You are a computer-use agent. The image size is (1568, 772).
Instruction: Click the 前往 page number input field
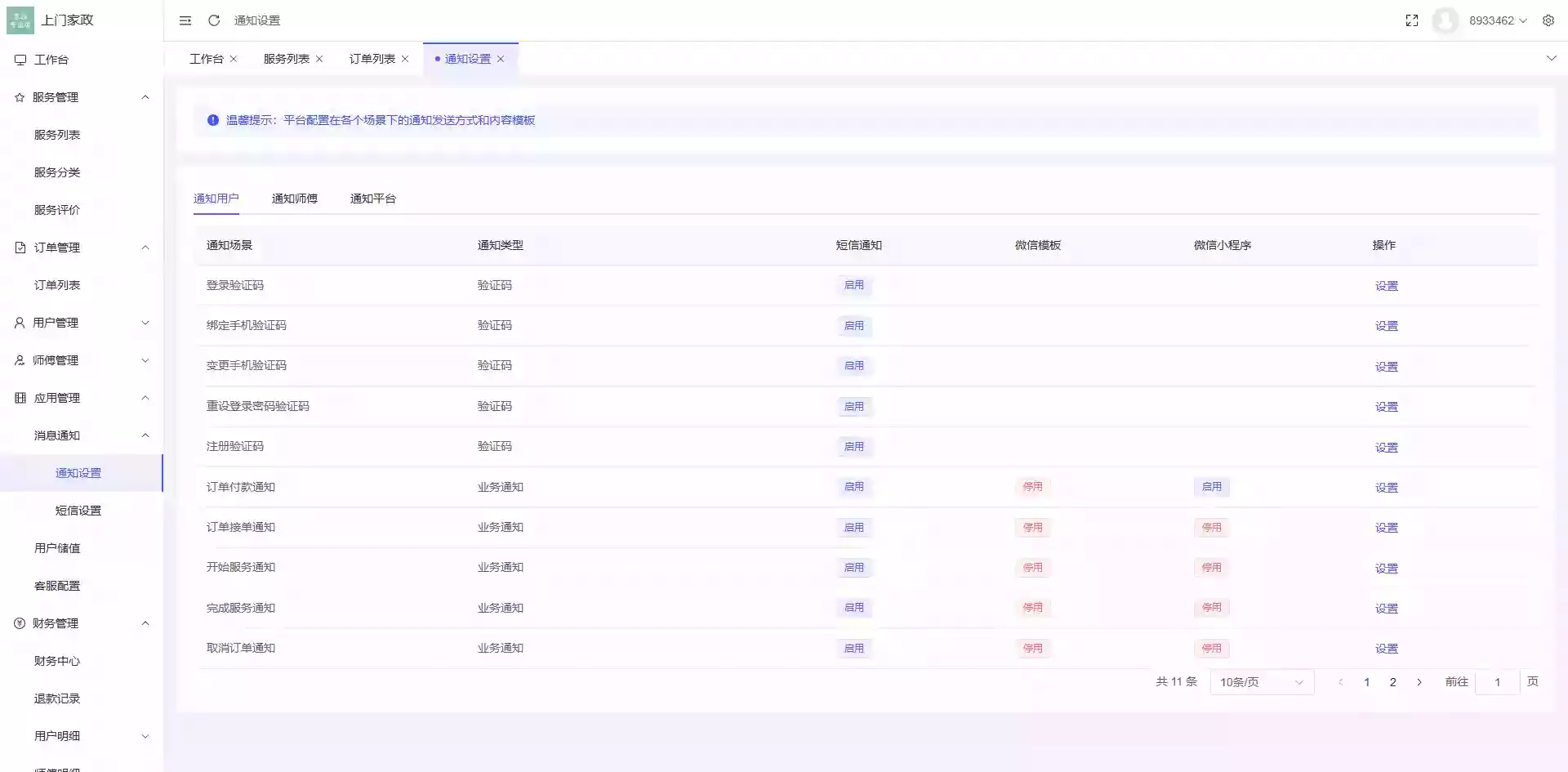1498,681
